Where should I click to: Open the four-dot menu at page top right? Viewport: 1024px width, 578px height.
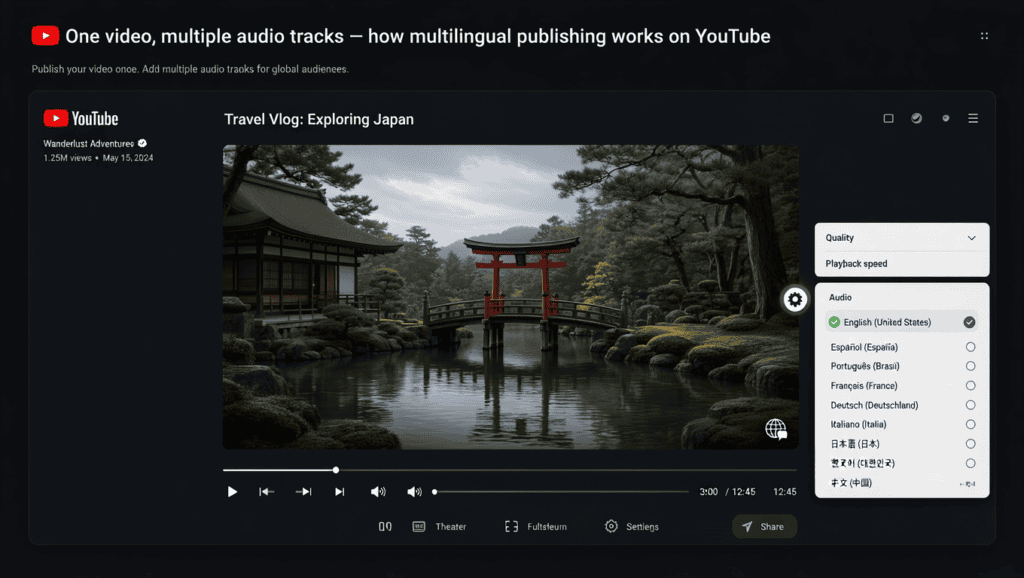tap(984, 36)
